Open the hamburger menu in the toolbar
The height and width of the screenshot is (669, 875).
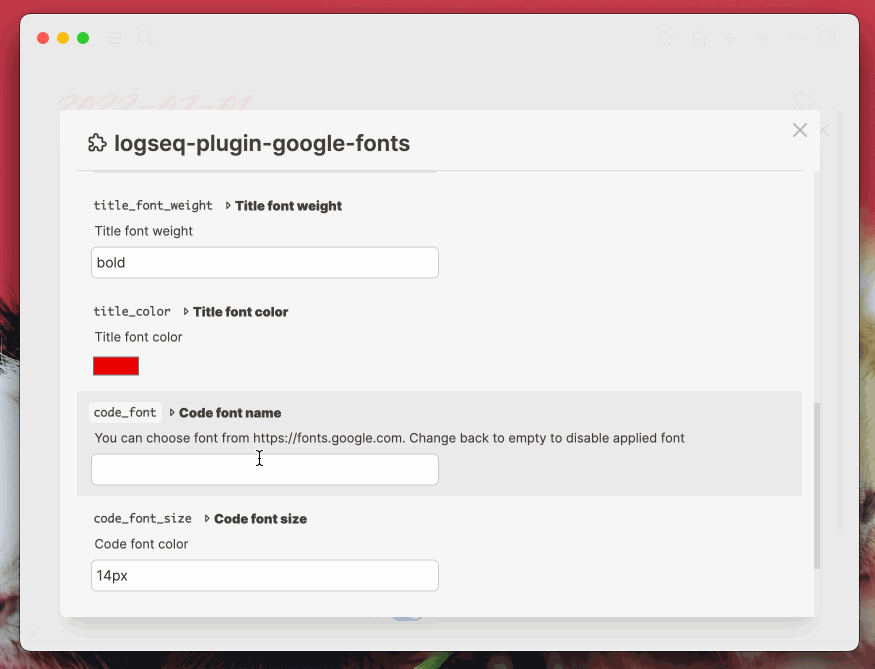(114, 38)
